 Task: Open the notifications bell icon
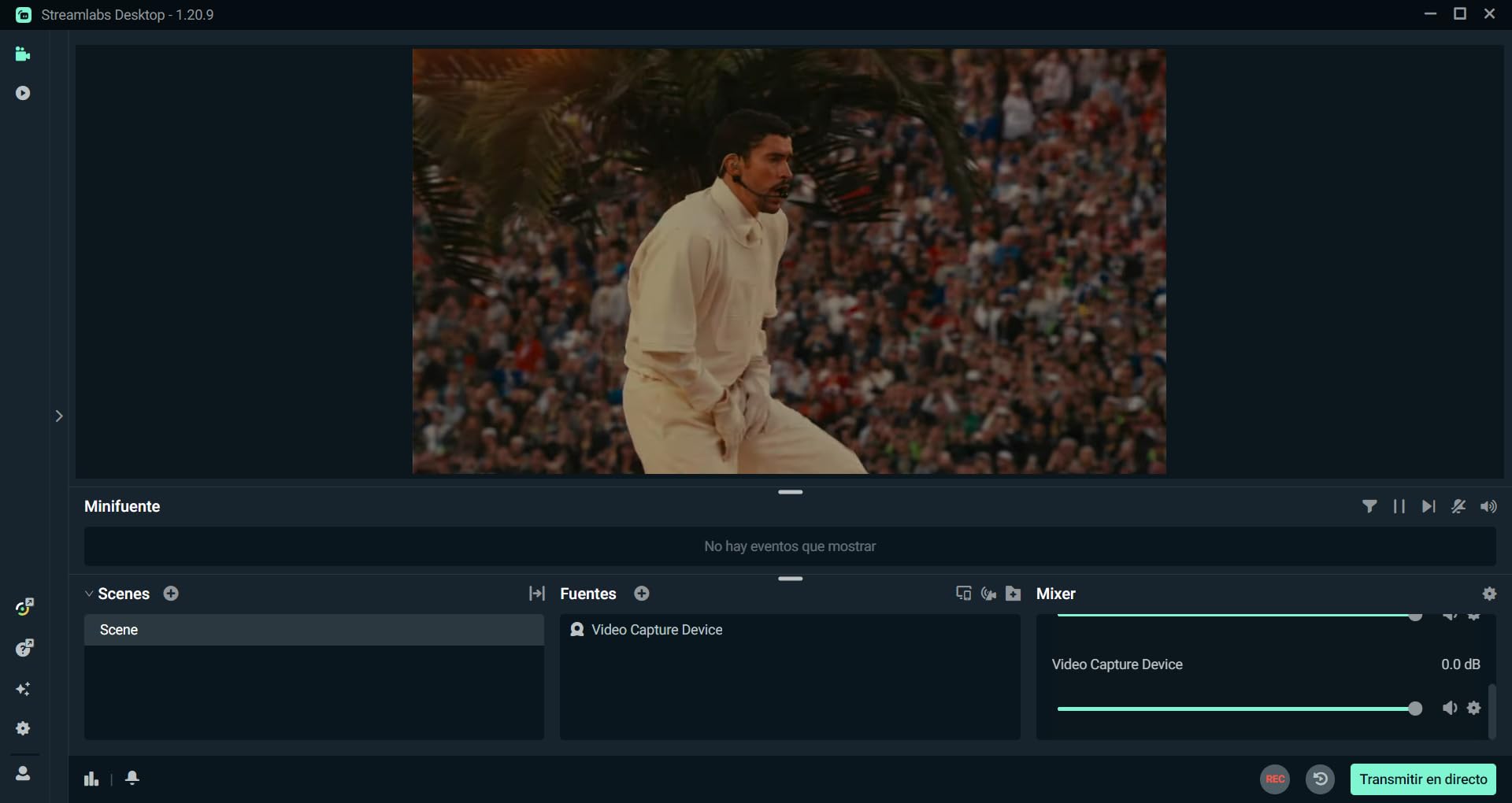[132, 778]
